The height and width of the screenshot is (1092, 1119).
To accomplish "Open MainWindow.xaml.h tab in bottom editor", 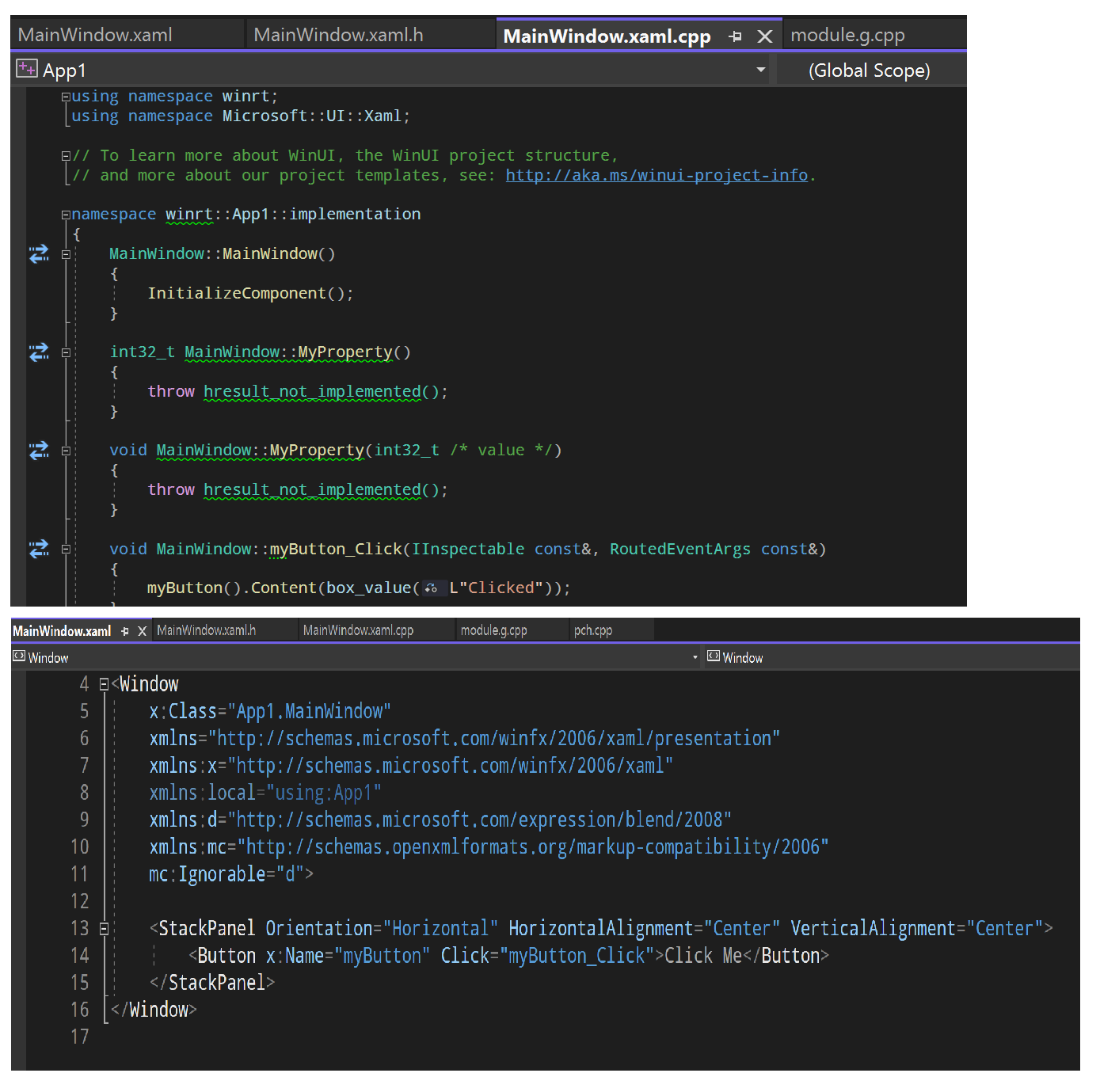I will point(207,630).
